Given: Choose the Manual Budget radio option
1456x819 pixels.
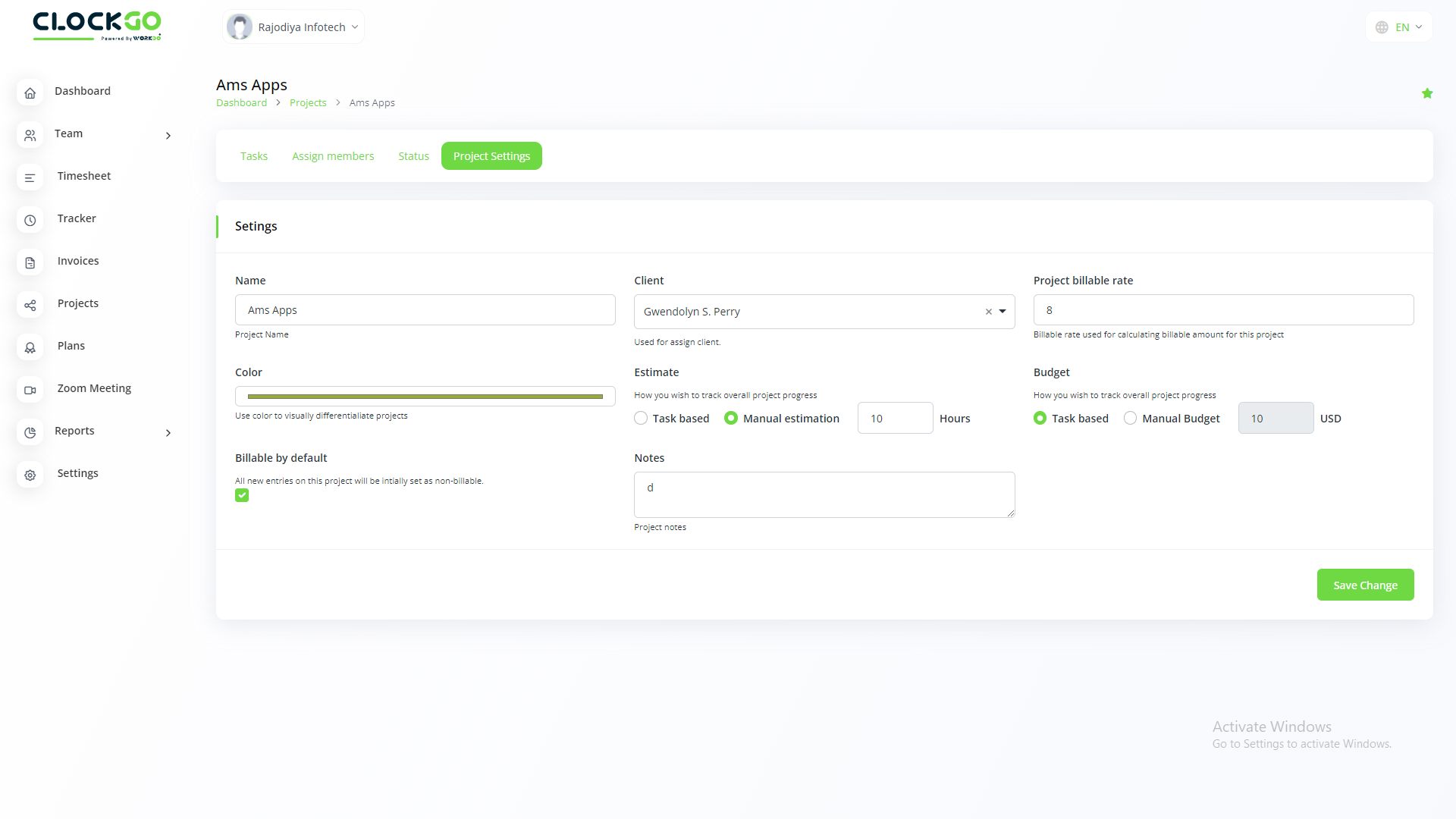Looking at the screenshot, I should point(1130,418).
